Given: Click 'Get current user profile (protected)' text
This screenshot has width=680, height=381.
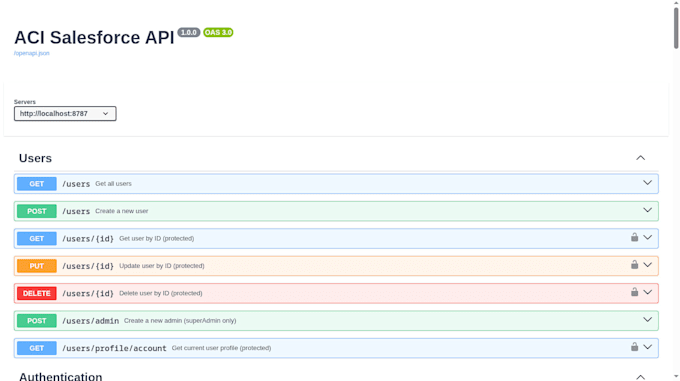Looking at the screenshot, I should point(221,348).
